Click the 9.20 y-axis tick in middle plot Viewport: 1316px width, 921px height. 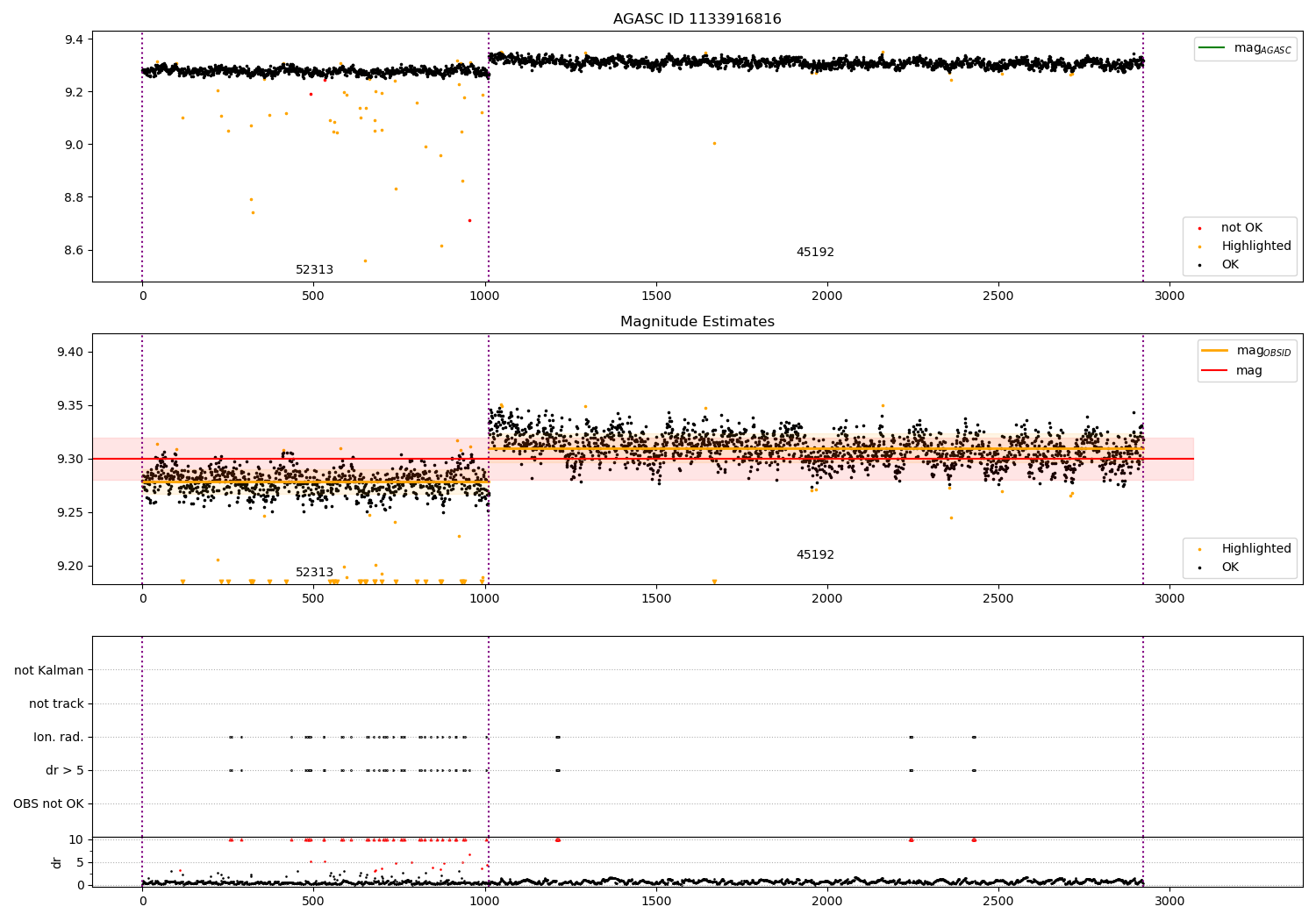(70, 567)
